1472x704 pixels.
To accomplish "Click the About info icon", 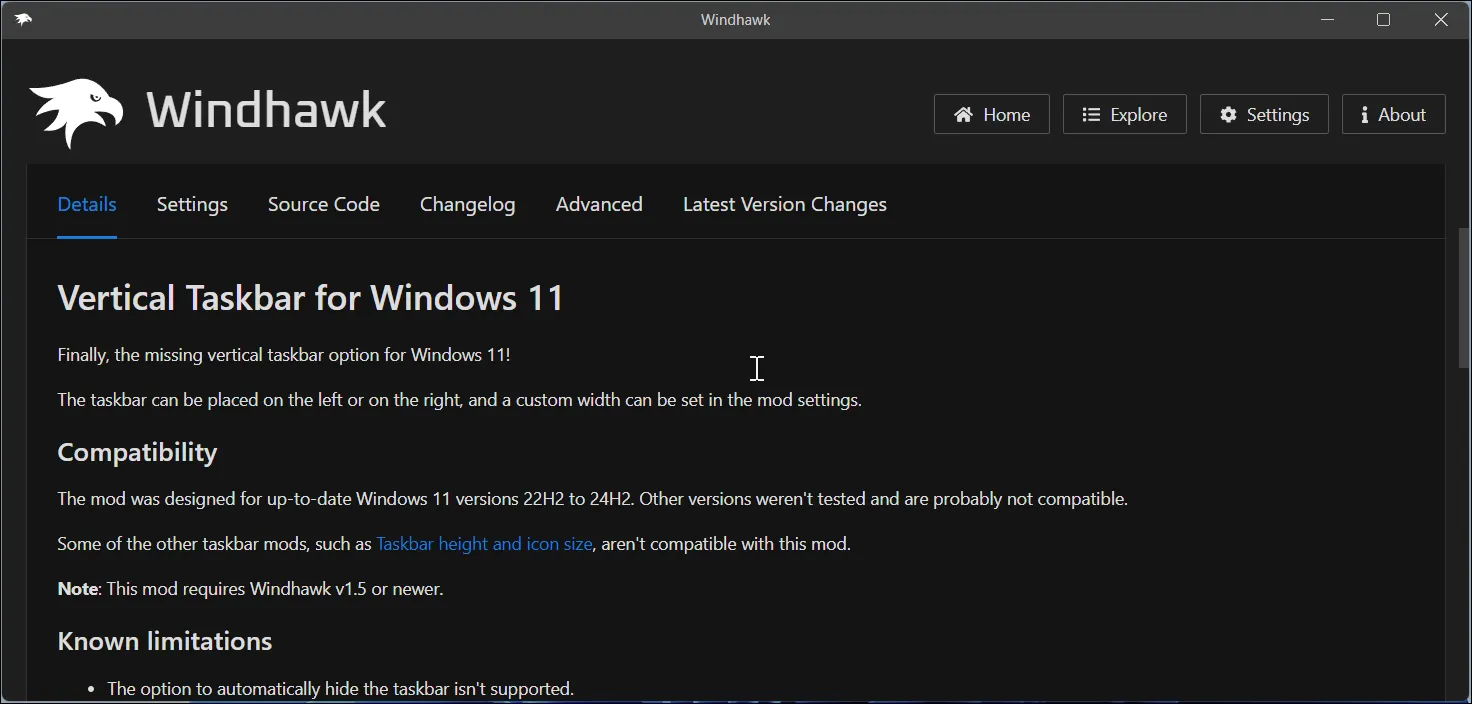I will 1364,114.
